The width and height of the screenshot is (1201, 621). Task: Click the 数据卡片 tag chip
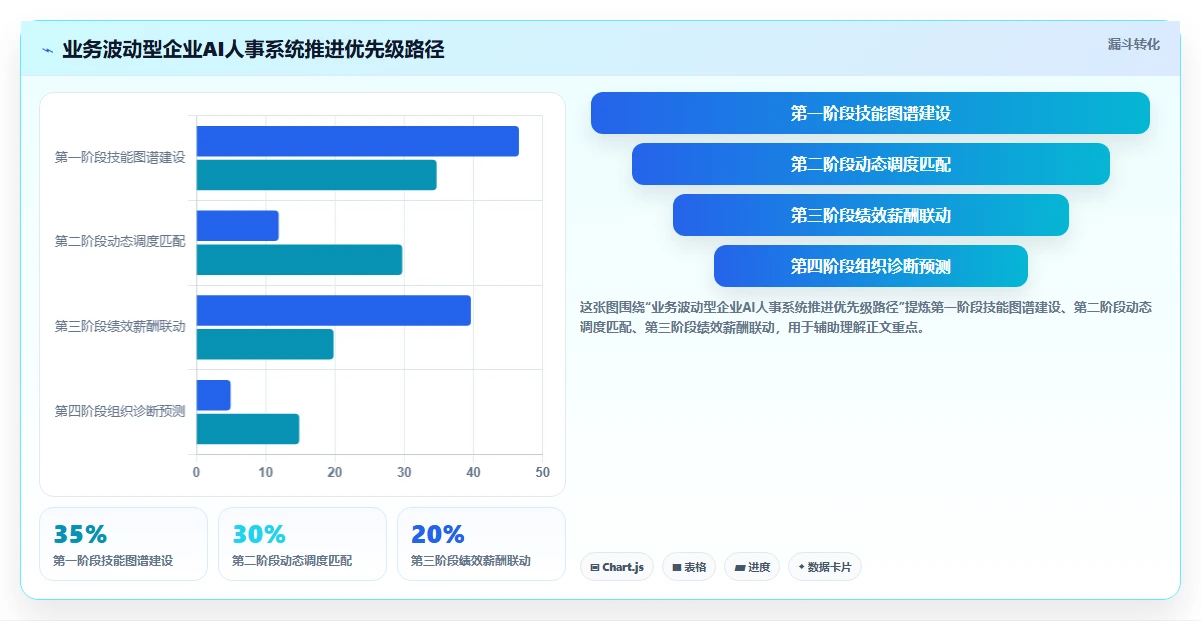coord(825,567)
